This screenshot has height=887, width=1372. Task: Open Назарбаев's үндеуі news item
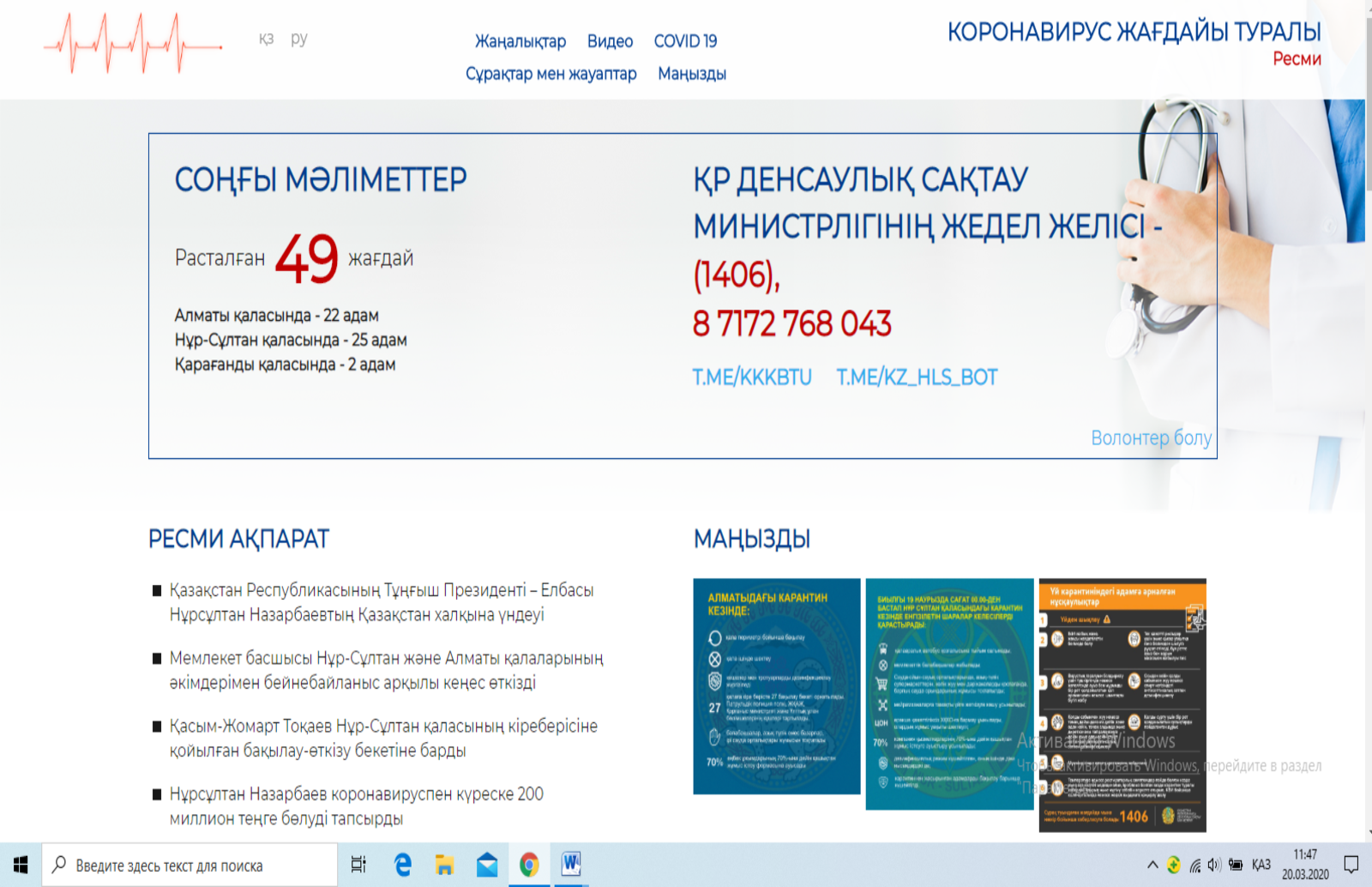pyautogui.click(x=382, y=602)
